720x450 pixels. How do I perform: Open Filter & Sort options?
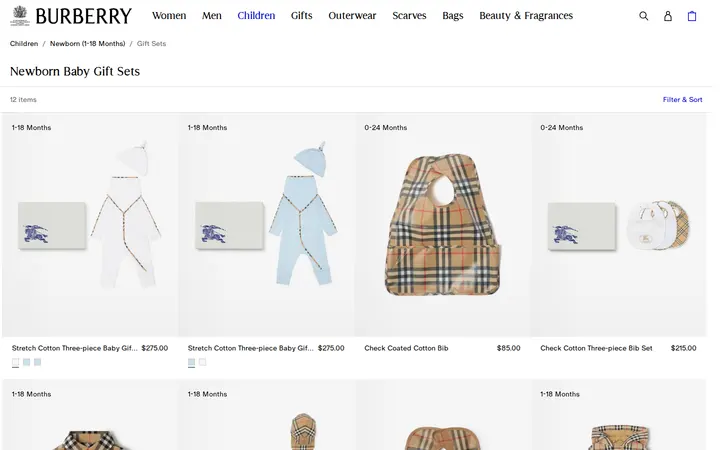(x=682, y=100)
